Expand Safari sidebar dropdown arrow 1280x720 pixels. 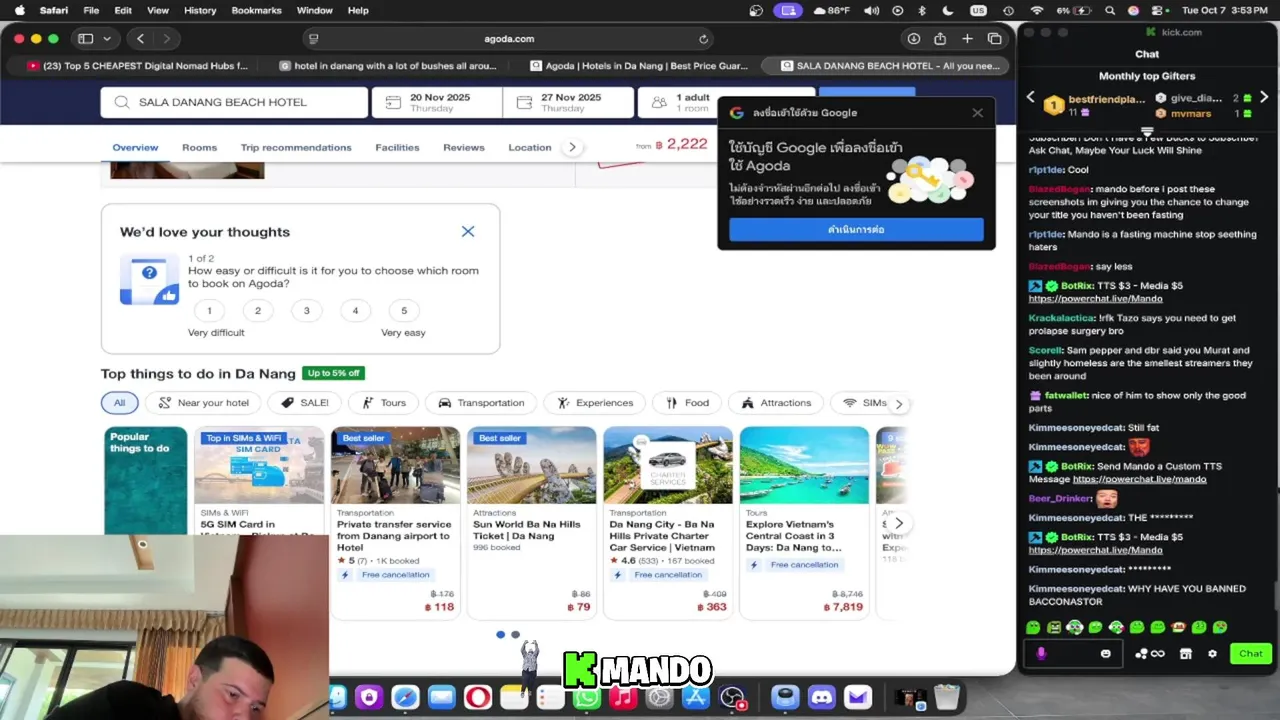[106, 39]
